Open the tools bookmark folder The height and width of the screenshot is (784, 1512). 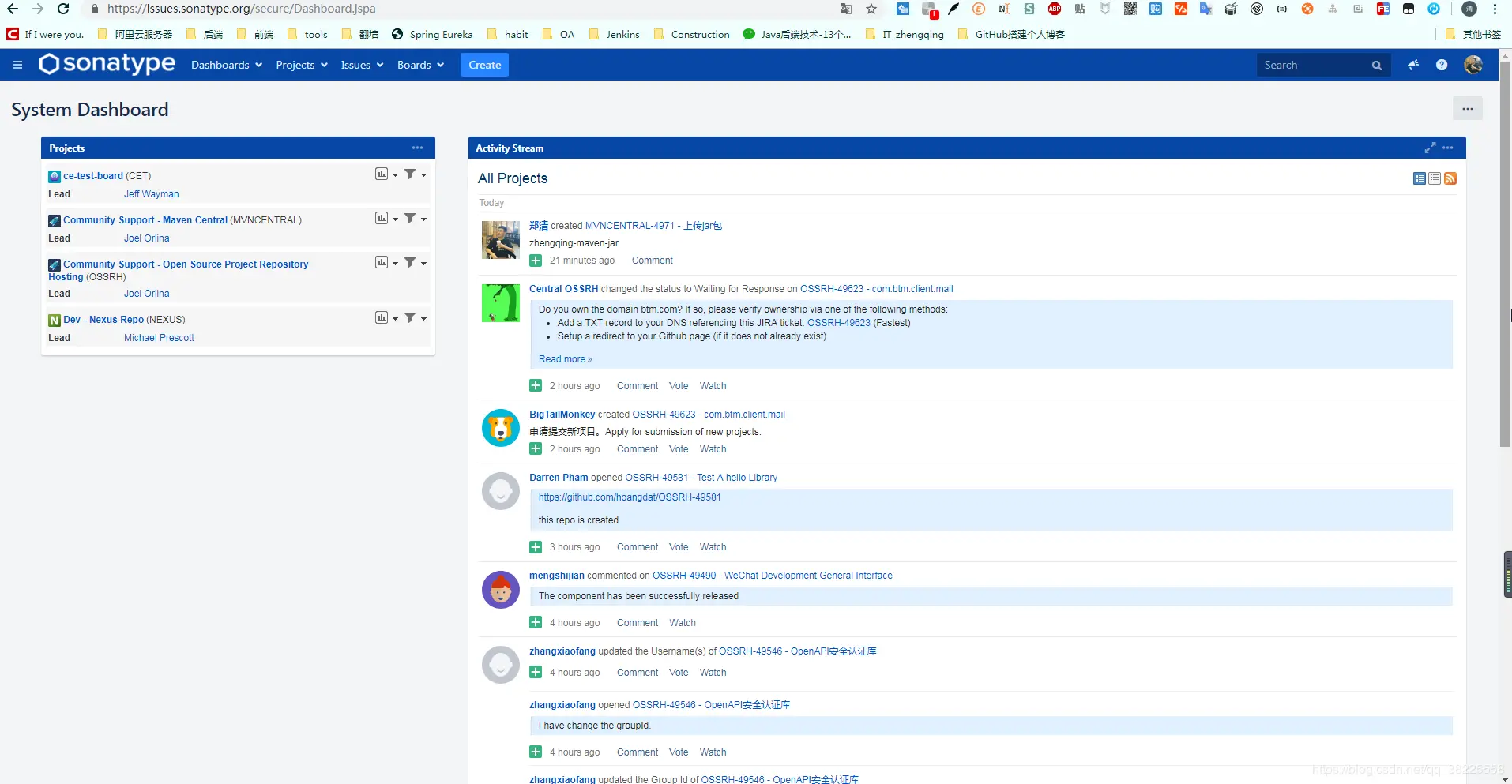point(307,34)
